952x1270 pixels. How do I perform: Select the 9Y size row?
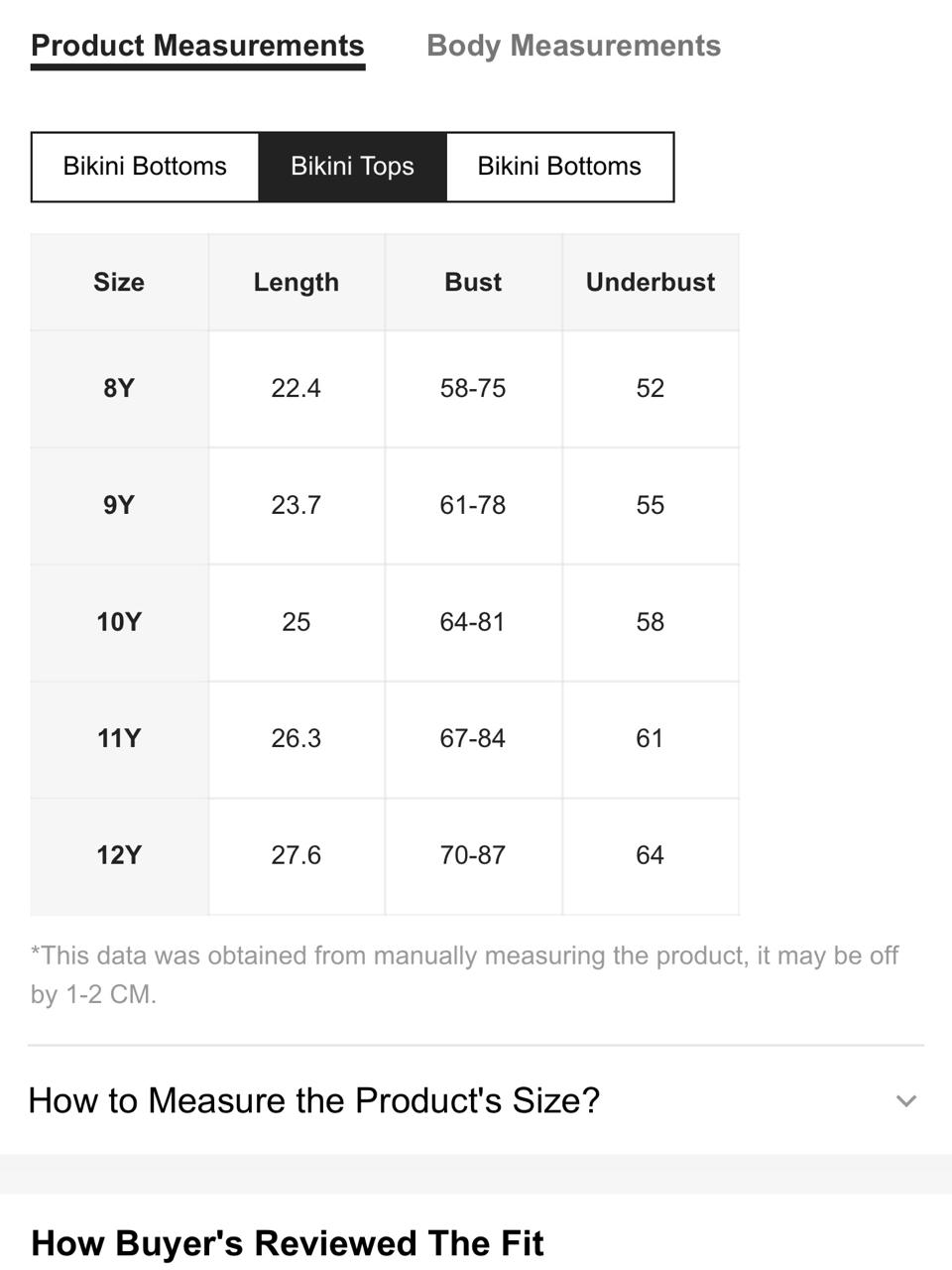385,505
